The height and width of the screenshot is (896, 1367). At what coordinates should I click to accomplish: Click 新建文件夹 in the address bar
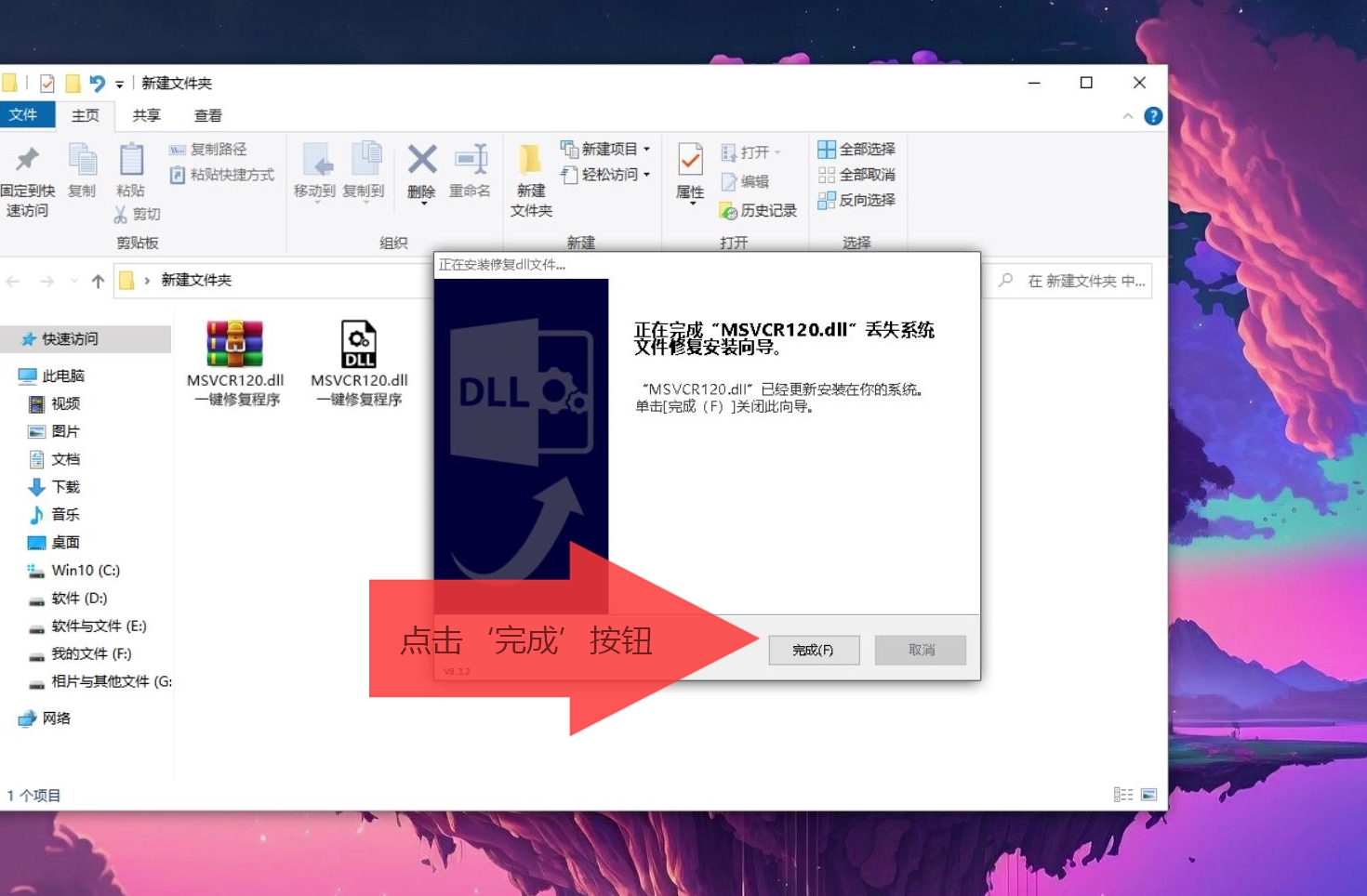point(196,280)
